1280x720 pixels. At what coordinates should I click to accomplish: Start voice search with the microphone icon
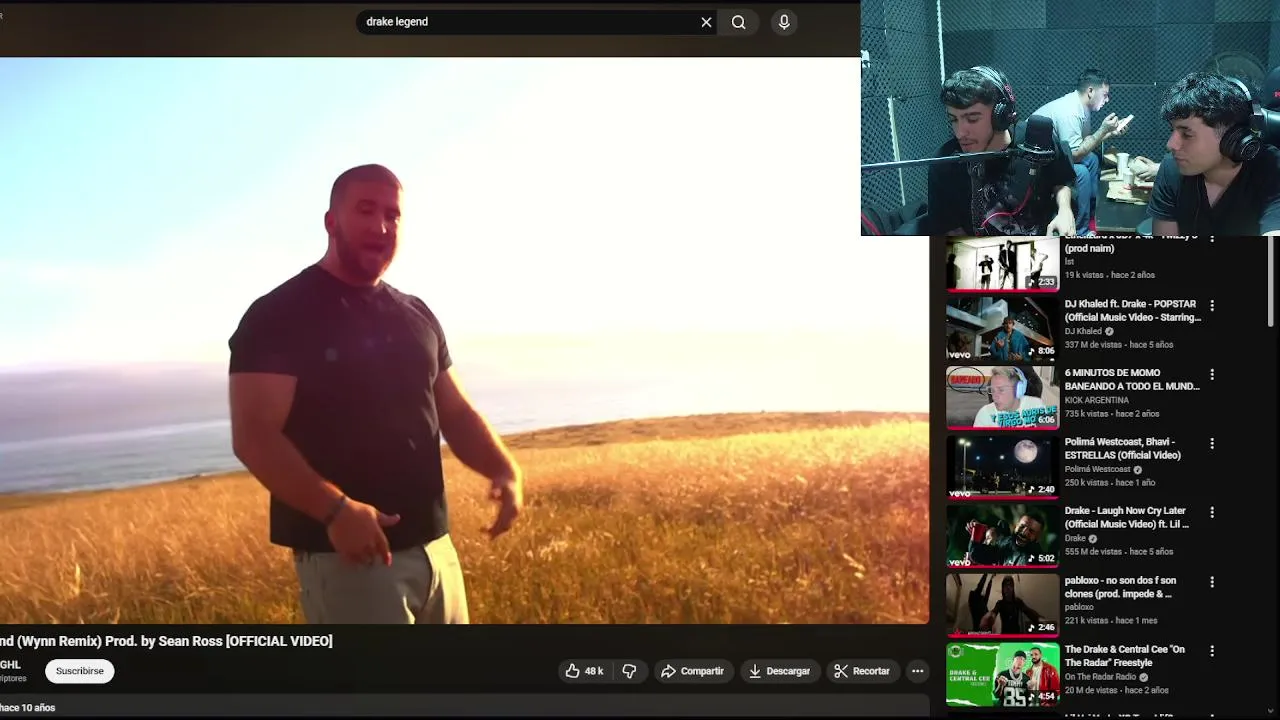pyautogui.click(x=784, y=22)
